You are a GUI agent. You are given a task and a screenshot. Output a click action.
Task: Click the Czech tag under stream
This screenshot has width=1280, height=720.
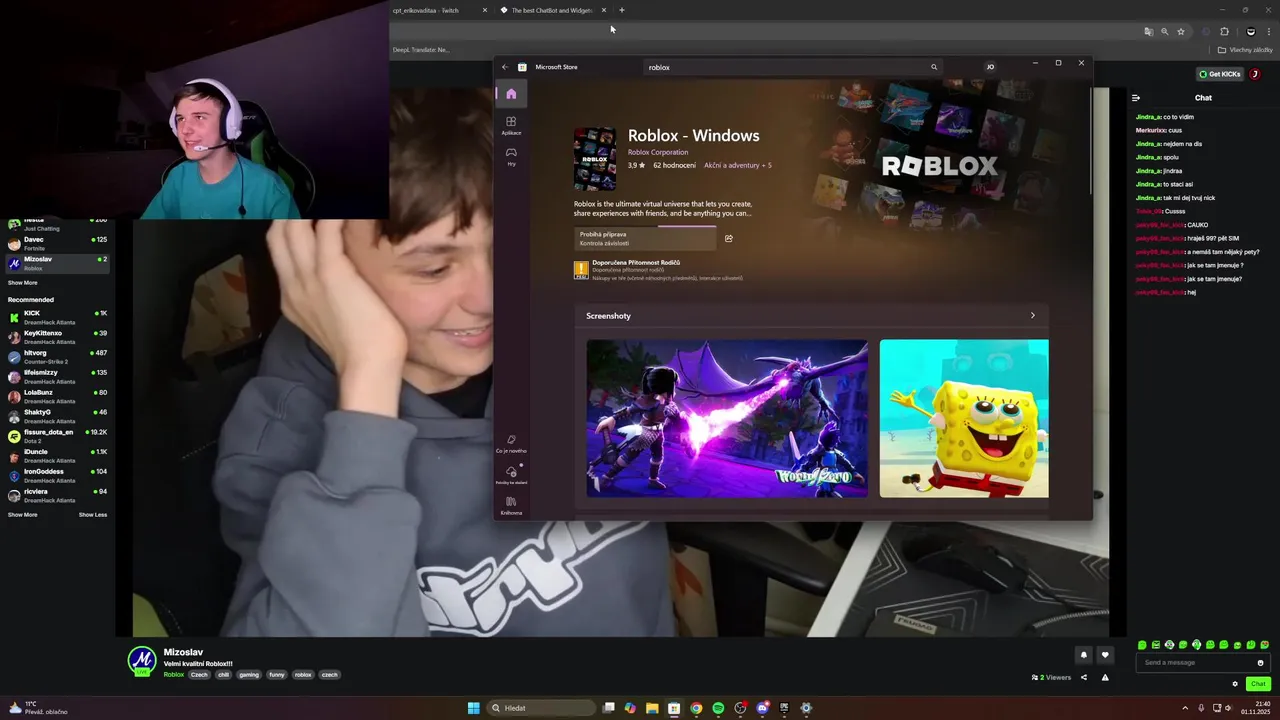200,675
